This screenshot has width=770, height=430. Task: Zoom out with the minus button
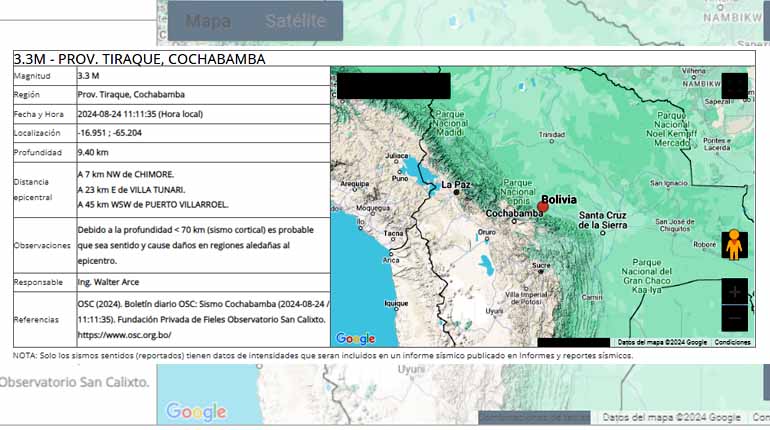click(734, 317)
